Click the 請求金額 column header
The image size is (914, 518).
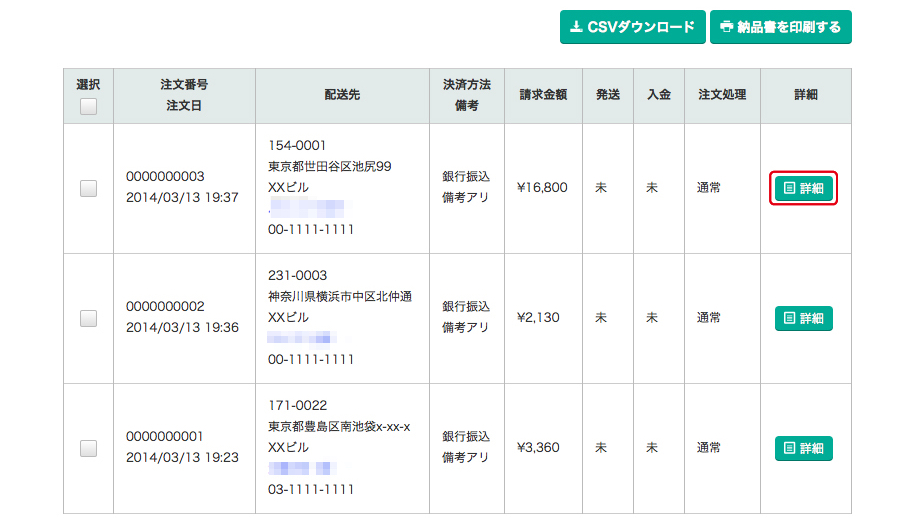click(x=543, y=95)
